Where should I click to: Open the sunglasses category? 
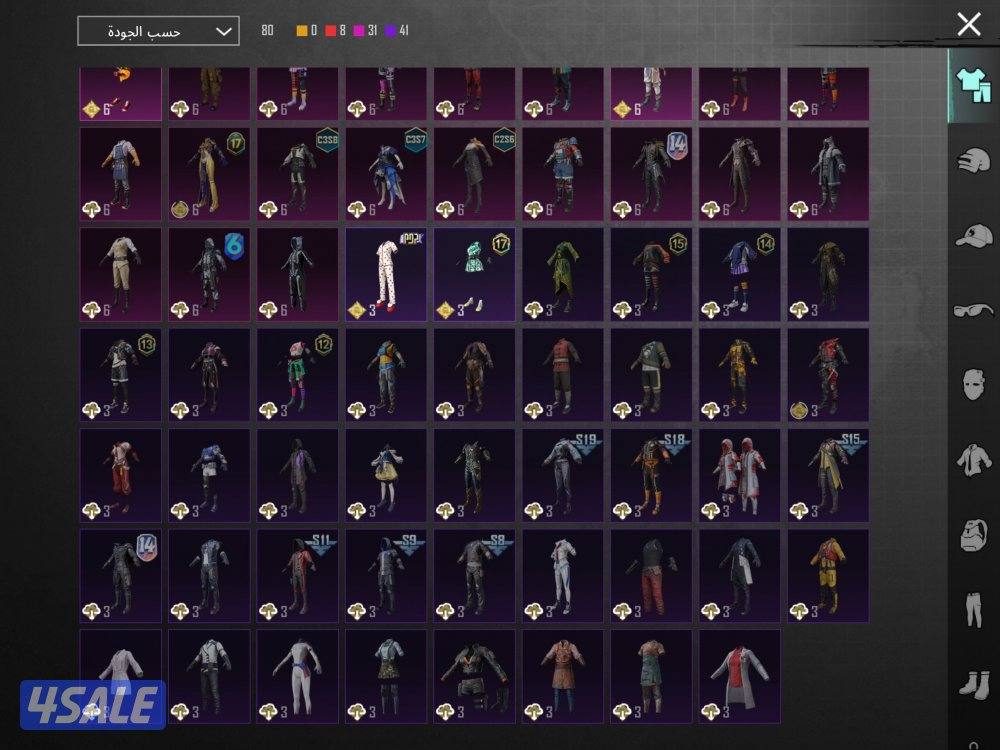[x=972, y=310]
